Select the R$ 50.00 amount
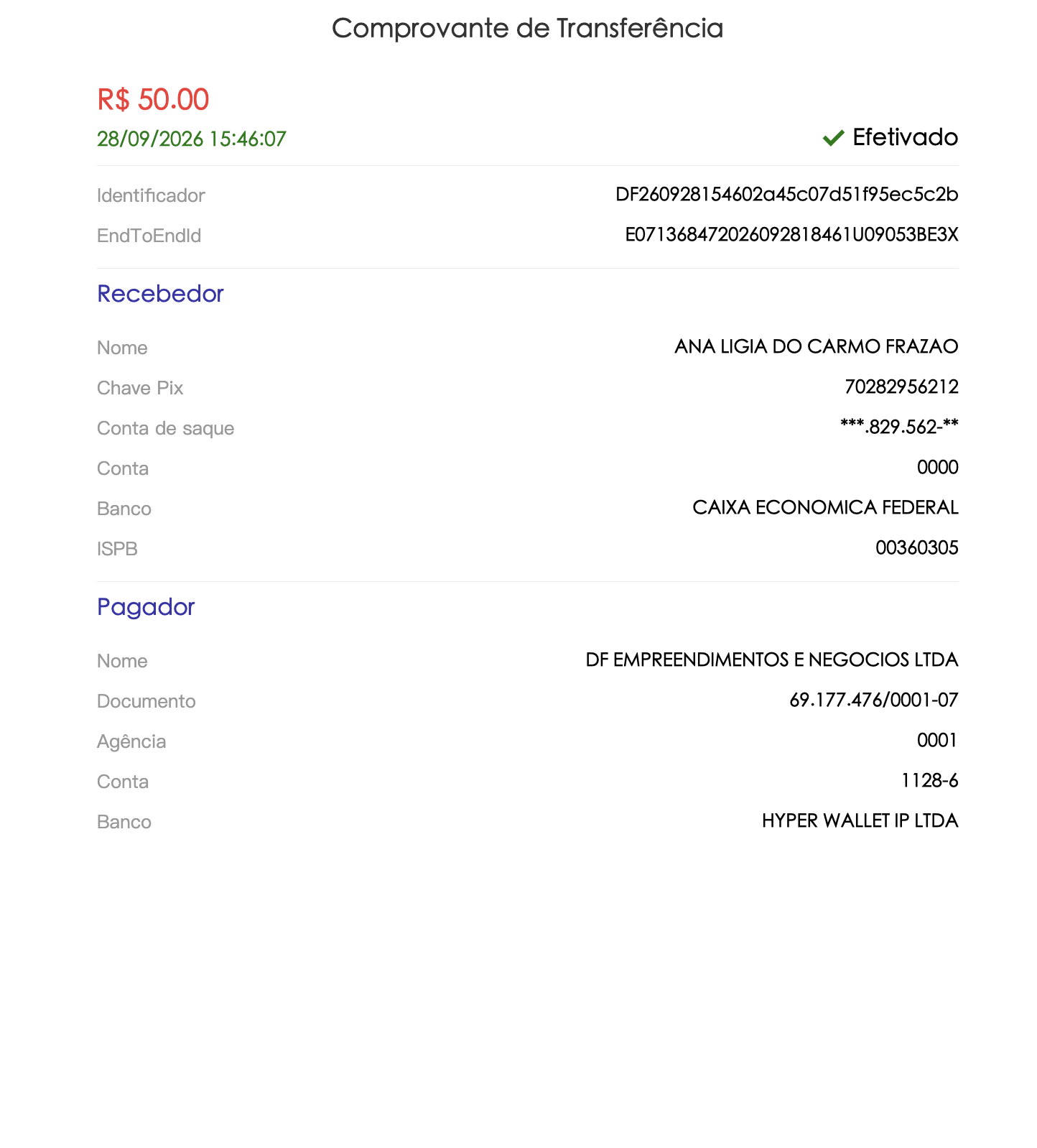1037x1148 pixels. (153, 99)
